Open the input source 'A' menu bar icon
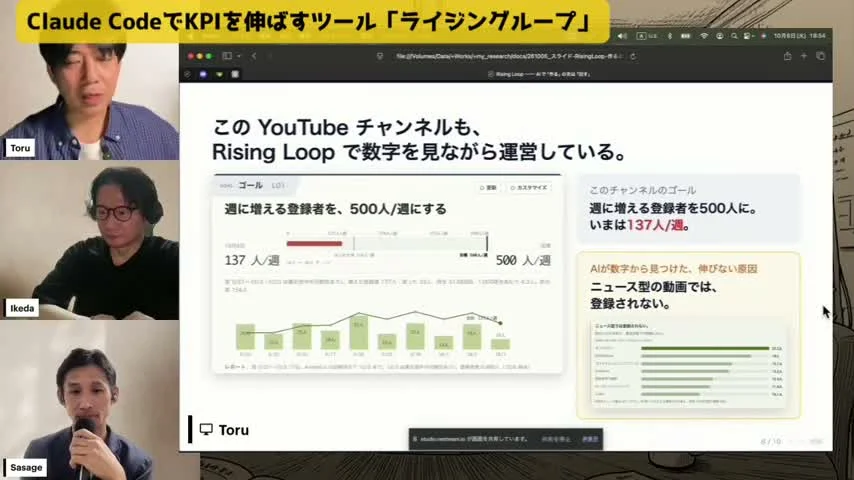The width and height of the screenshot is (854, 480). click(x=642, y=36)
